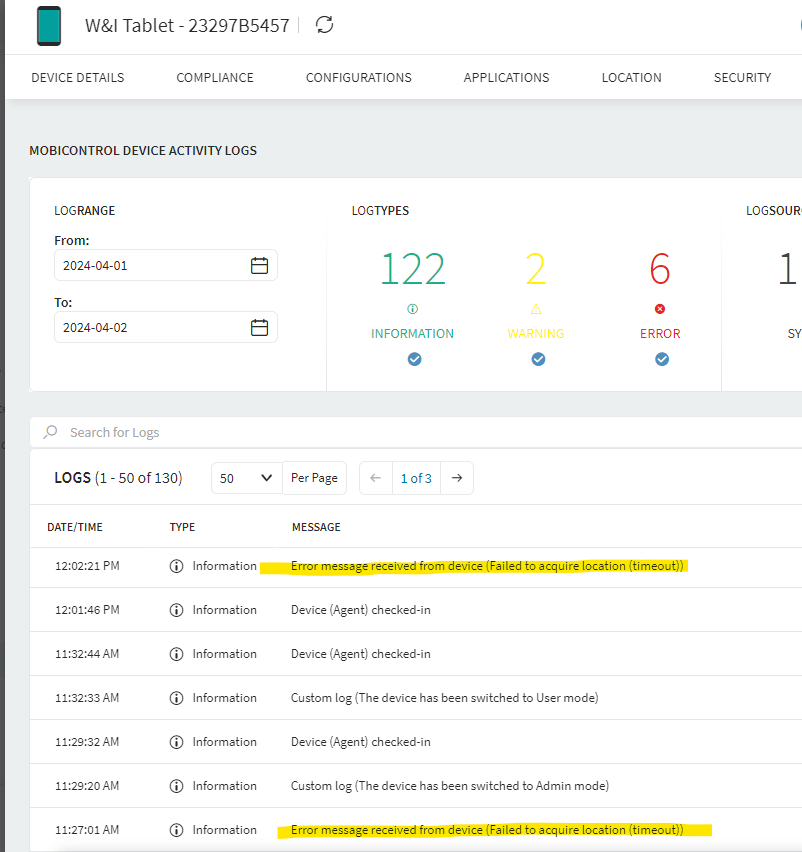Click the search magnifier icon

(x=50, y=432)
